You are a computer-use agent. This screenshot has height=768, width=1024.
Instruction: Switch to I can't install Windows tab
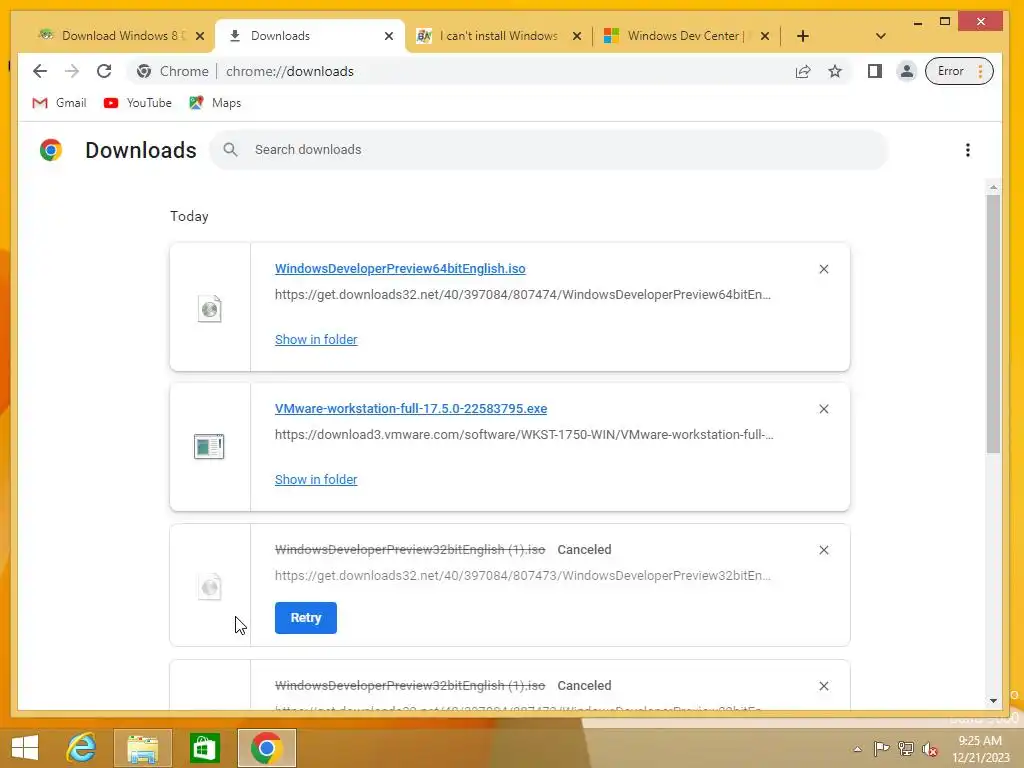[498, 36]
